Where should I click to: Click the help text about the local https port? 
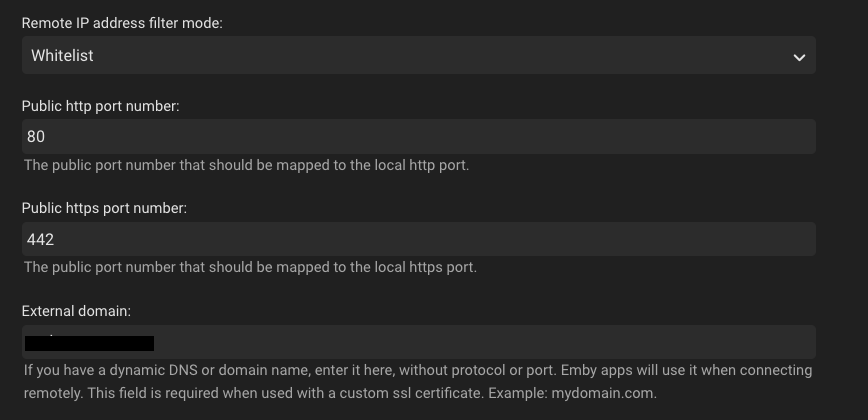pyautogui.click(x=250, y=267)
